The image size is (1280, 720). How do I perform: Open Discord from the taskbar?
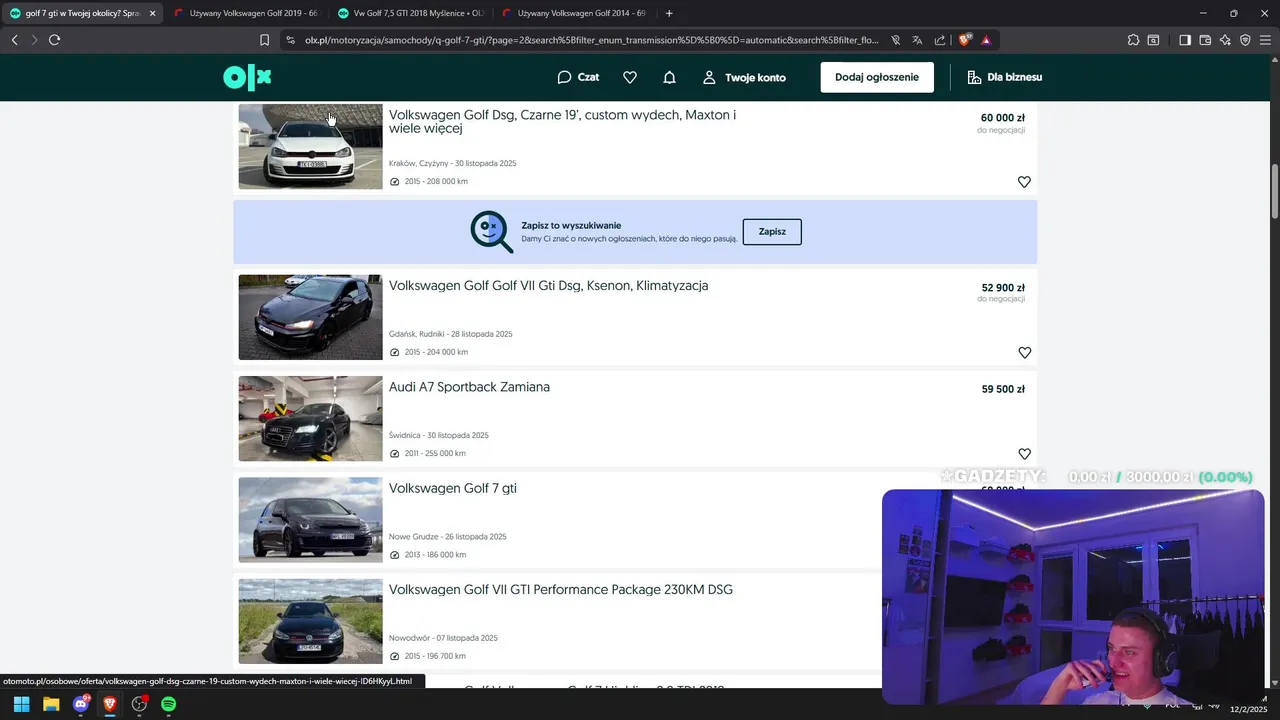[81, 704]
